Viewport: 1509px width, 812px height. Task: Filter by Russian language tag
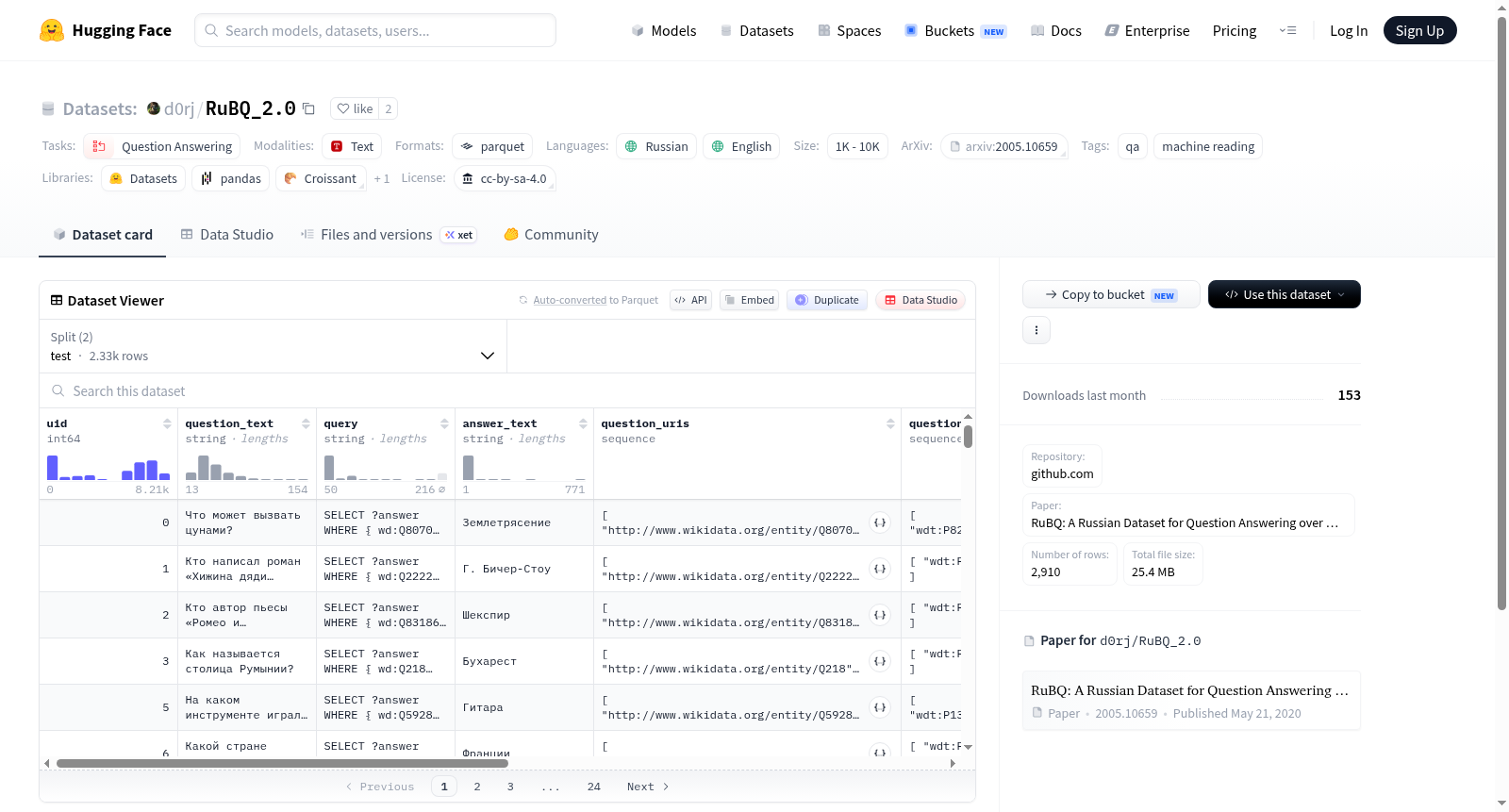click(x=656, y=146)
